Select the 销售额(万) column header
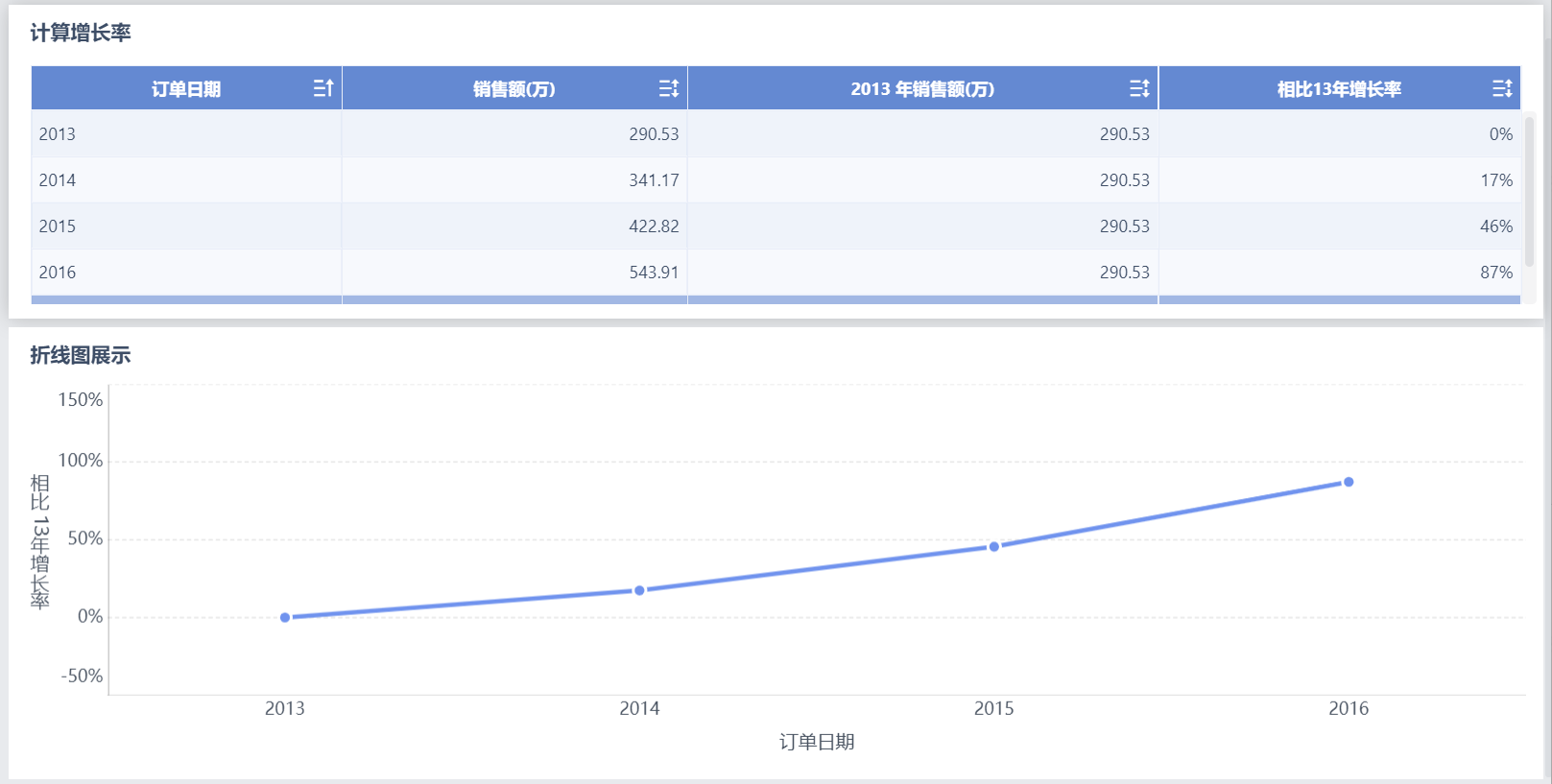This screenshot has height=784, width=1552. click(514, 88)
